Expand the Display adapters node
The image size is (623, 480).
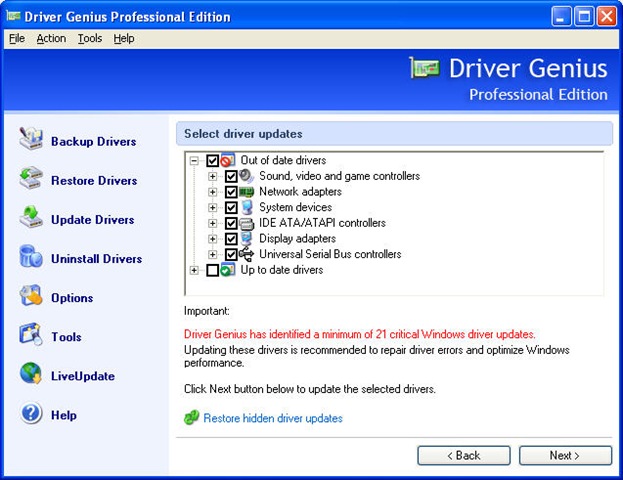[213, 239]
